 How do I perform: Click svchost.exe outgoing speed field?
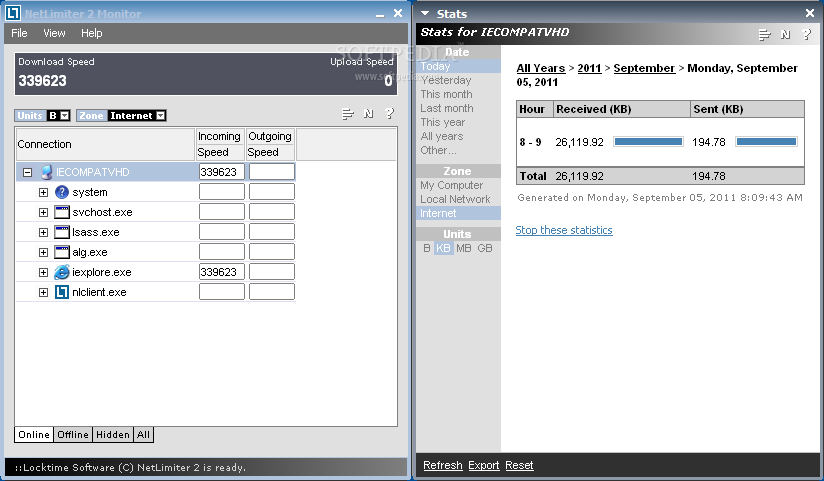[272, 212]
